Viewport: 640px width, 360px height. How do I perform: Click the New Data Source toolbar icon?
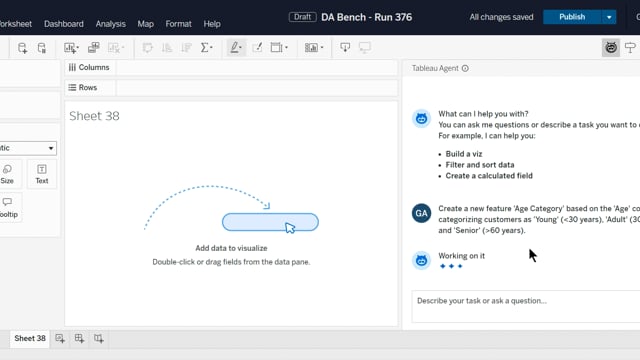pos(22,48)
